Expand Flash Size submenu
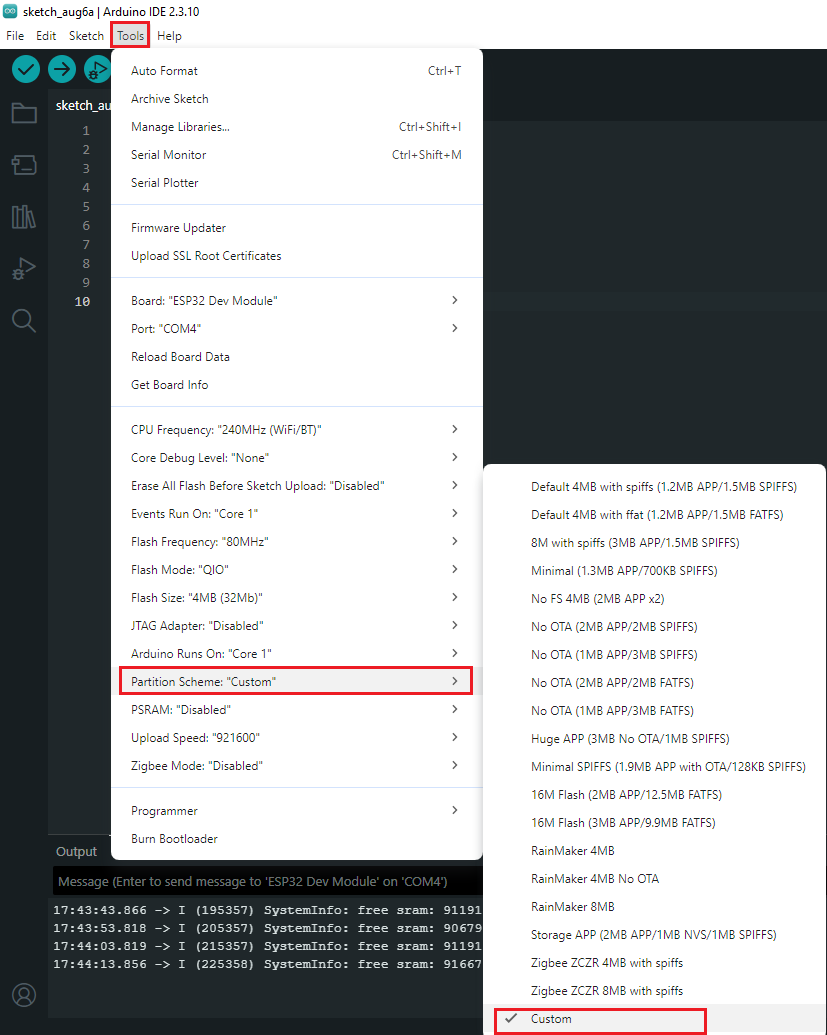 [297, 597]
